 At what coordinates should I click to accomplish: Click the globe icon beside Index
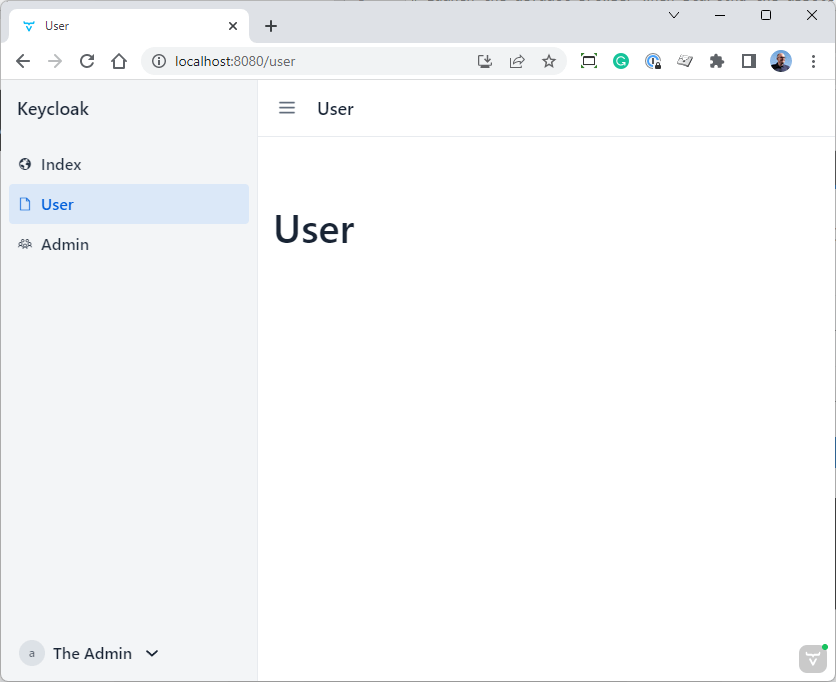click(25, 164)
